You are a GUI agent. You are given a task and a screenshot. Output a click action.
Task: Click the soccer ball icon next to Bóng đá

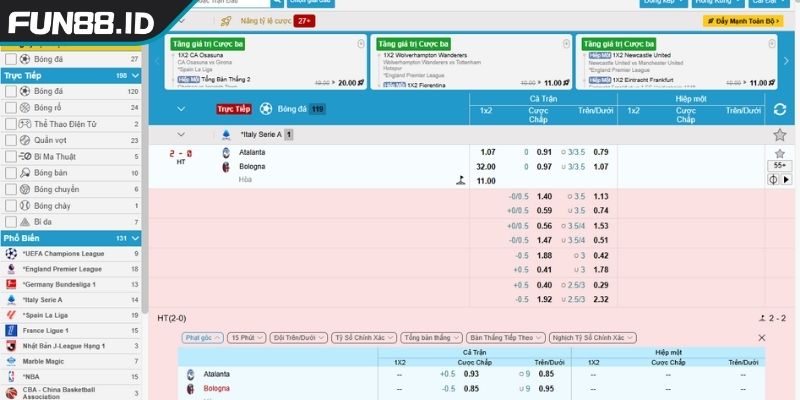point(266,109)
